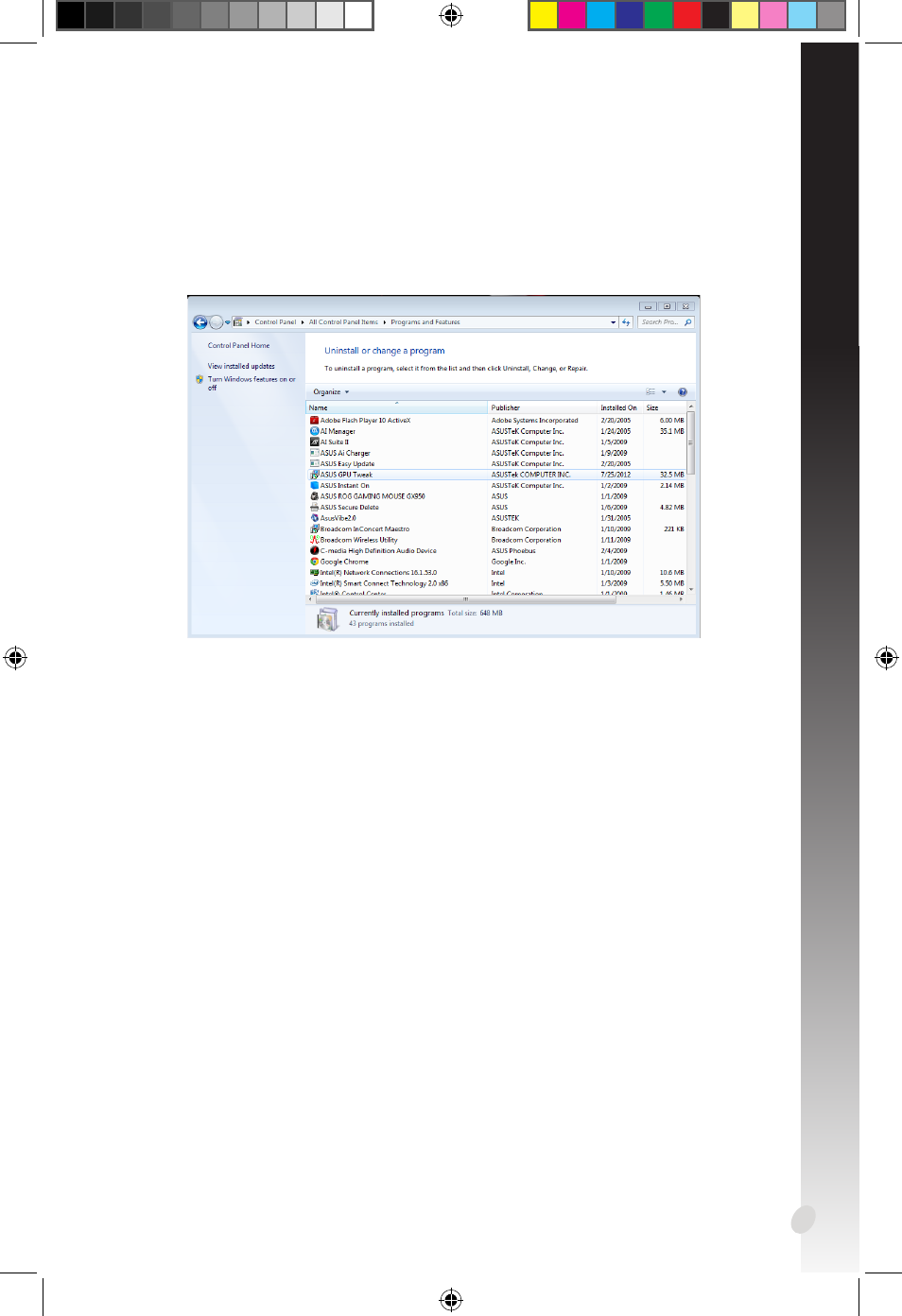Click the ASUS Ai Charger icon
902x1316 pixels.
(x=315, y=453)
